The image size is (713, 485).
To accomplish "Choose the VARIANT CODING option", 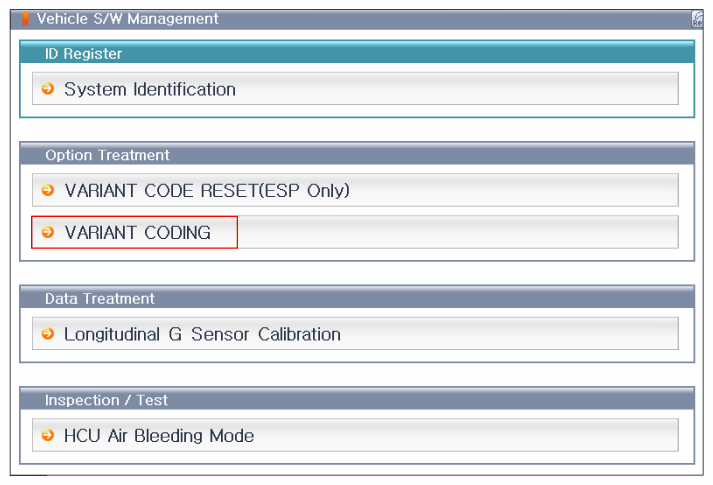I will tap(137, 232).
